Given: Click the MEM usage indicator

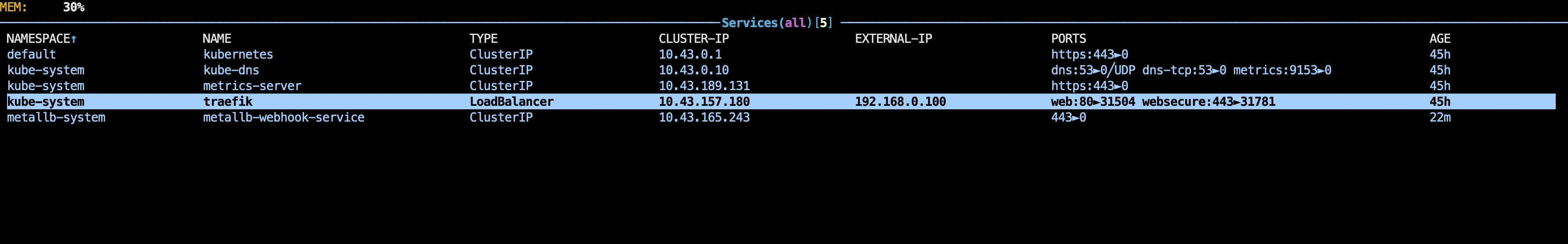Looking at the screenshot, I should 42,7.
